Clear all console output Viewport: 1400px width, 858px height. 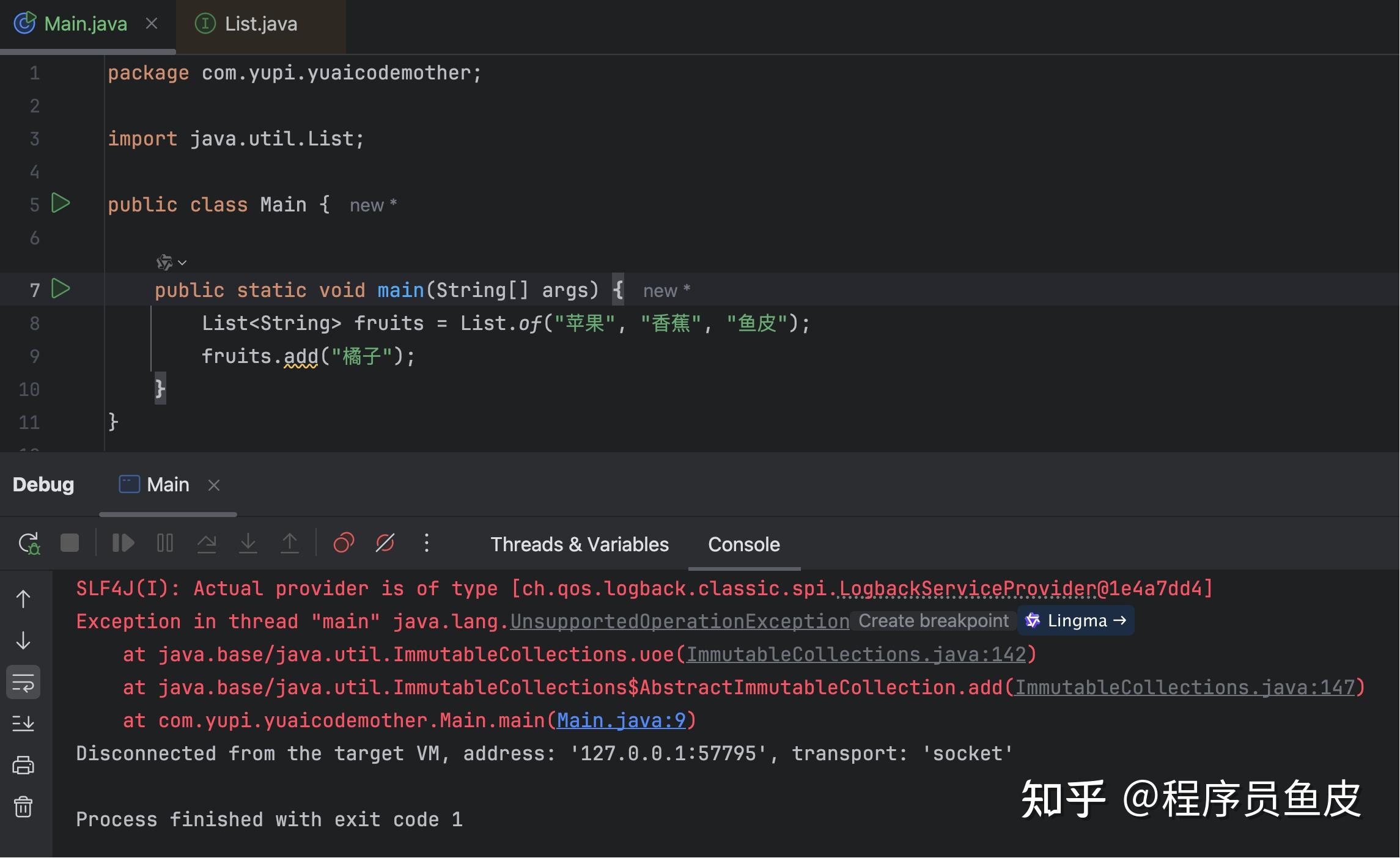23,807
